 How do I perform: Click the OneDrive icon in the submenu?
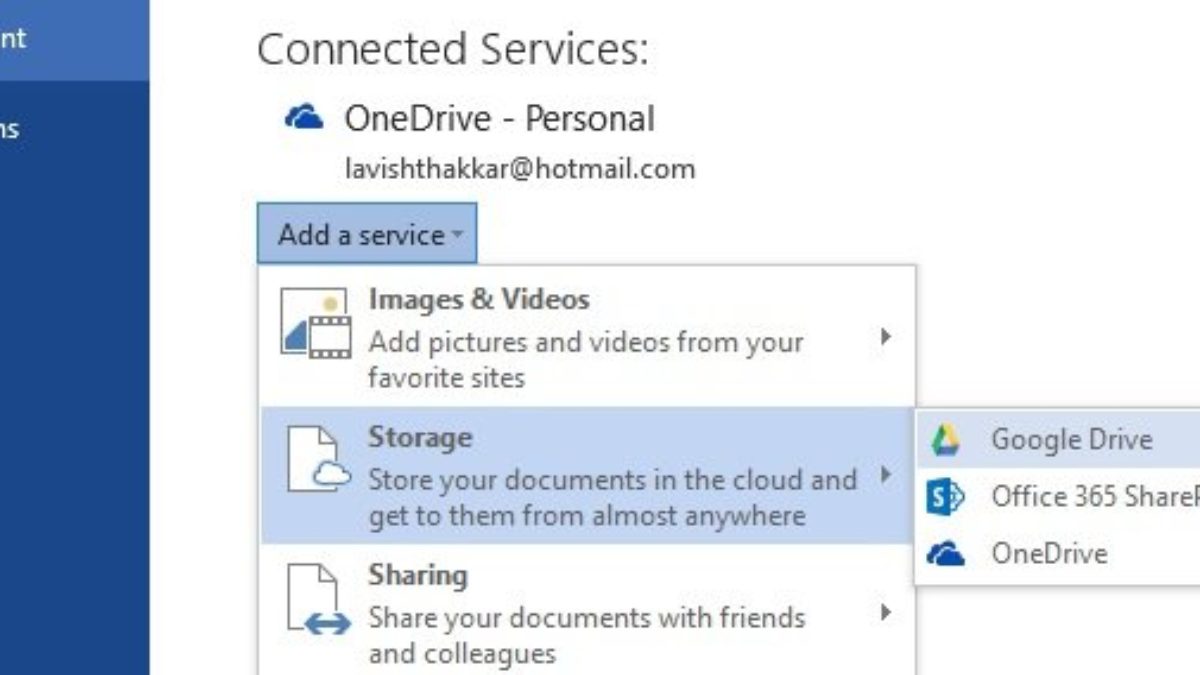945,554
